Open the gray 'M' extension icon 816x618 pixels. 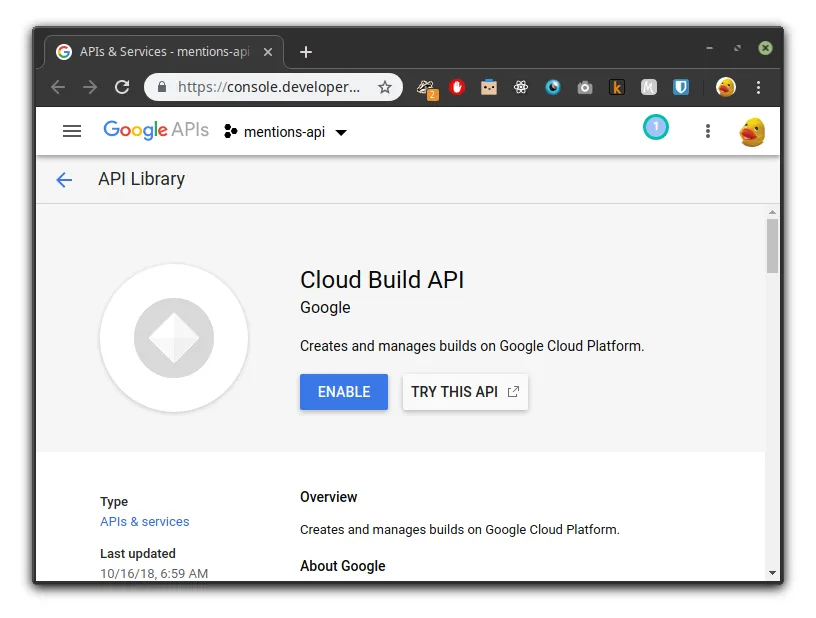[x=649, y=87]
